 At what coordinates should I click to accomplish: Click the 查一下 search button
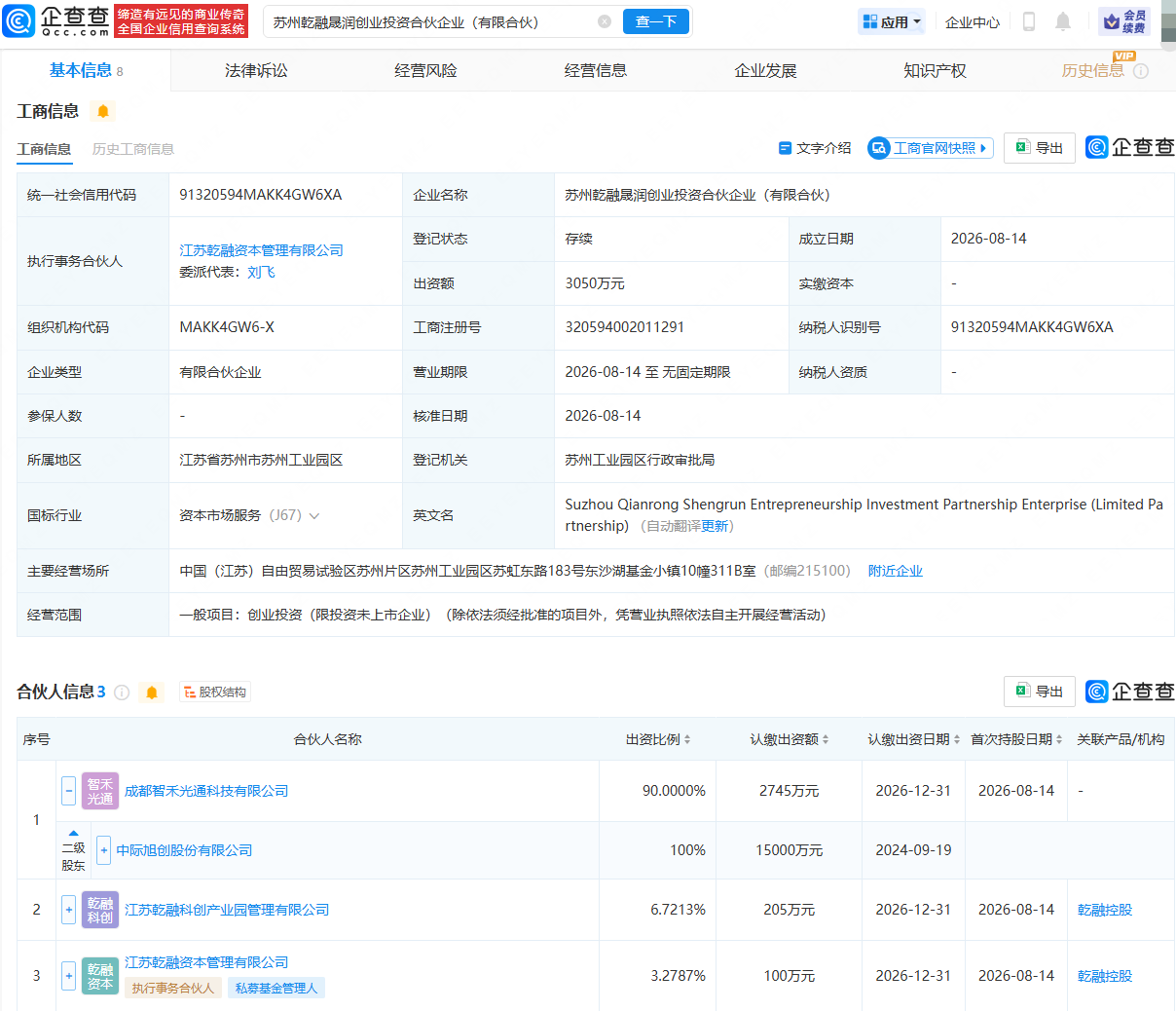[656, 21]
